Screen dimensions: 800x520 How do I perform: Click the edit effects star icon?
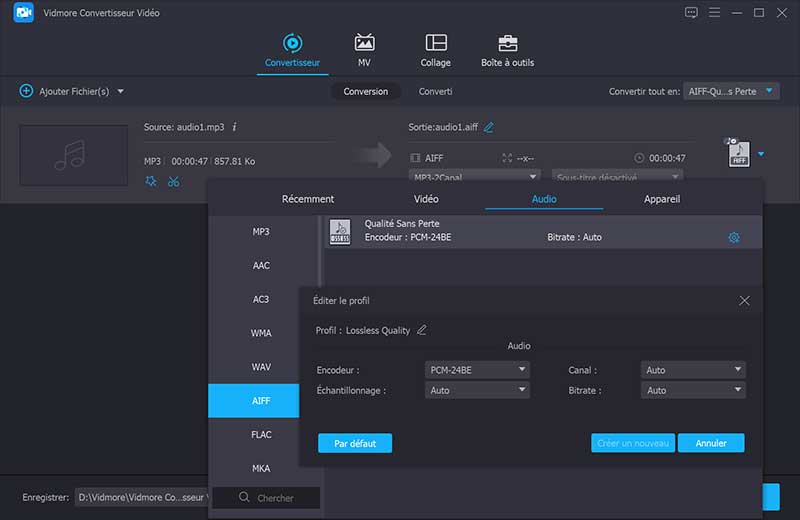[x=150, y=181]
